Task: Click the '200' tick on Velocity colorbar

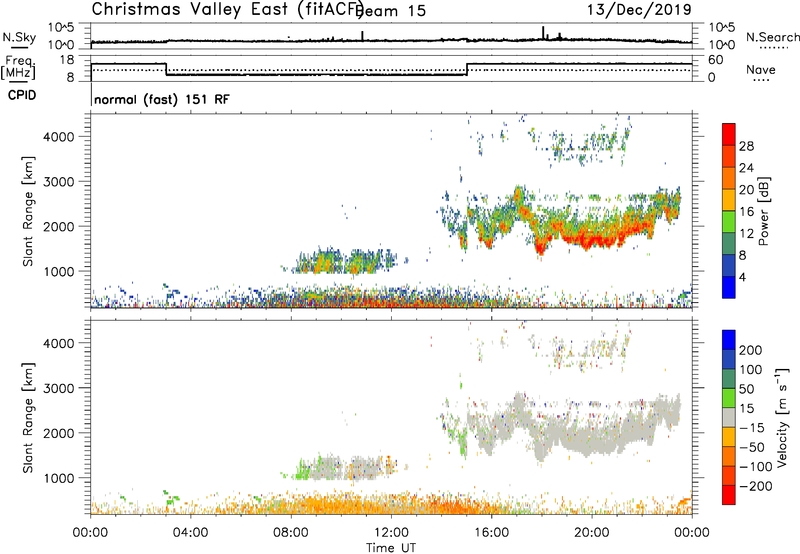Action: pyautogui.click(x=751, y=350)
